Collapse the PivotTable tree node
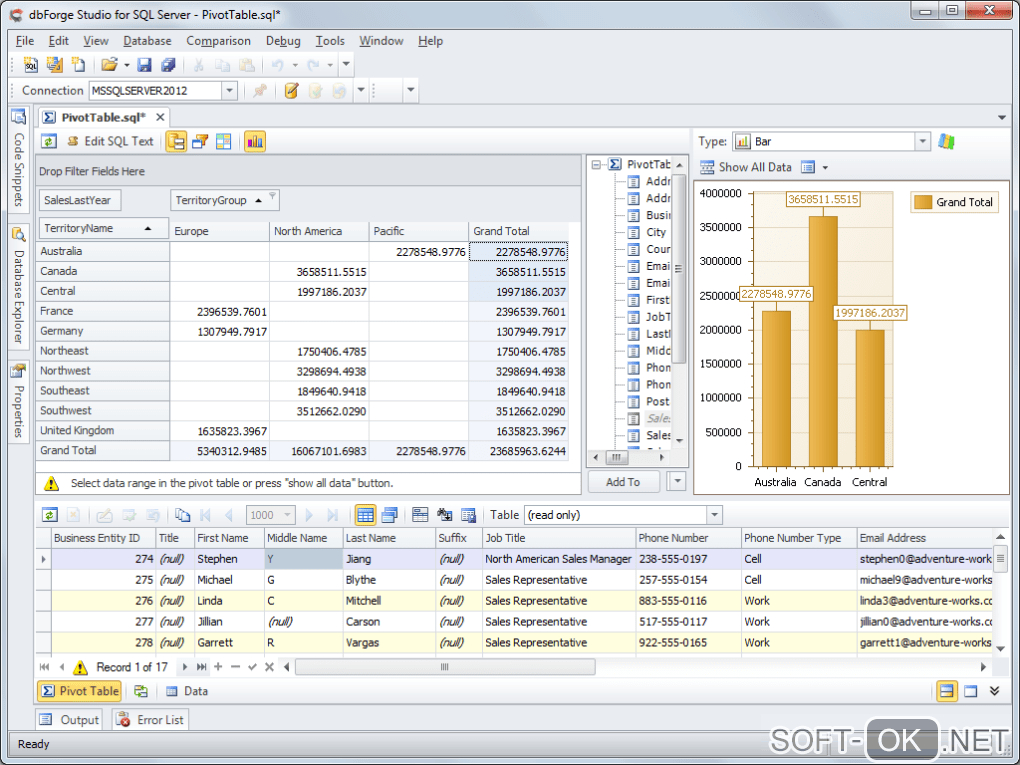Image resolution: width=1020 pixels, height=765 pixels. click(595, 164)
